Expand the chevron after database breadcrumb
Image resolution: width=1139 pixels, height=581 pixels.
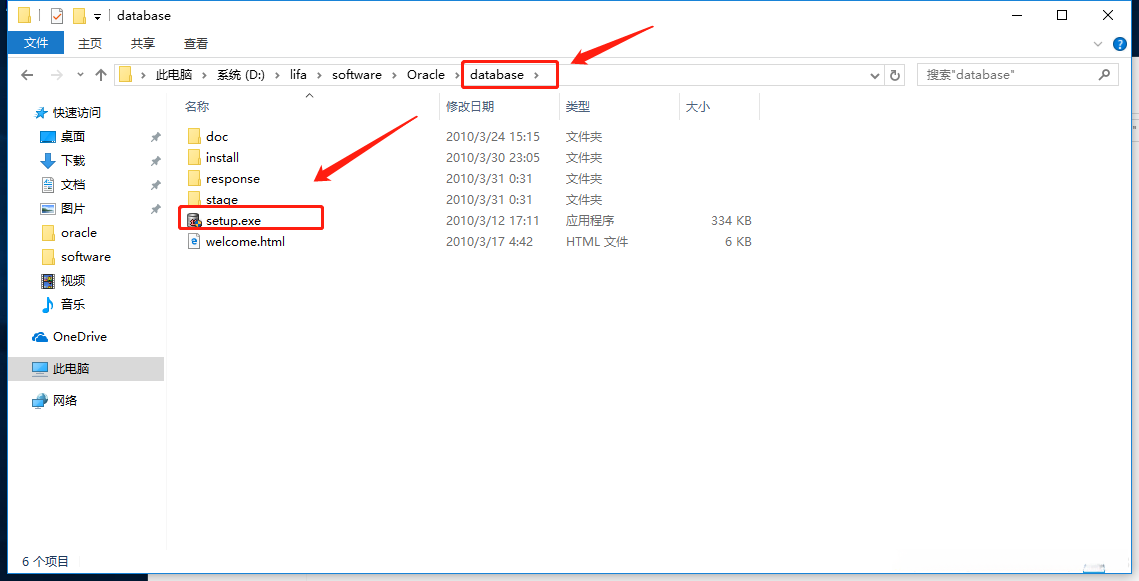click(537, 75)
